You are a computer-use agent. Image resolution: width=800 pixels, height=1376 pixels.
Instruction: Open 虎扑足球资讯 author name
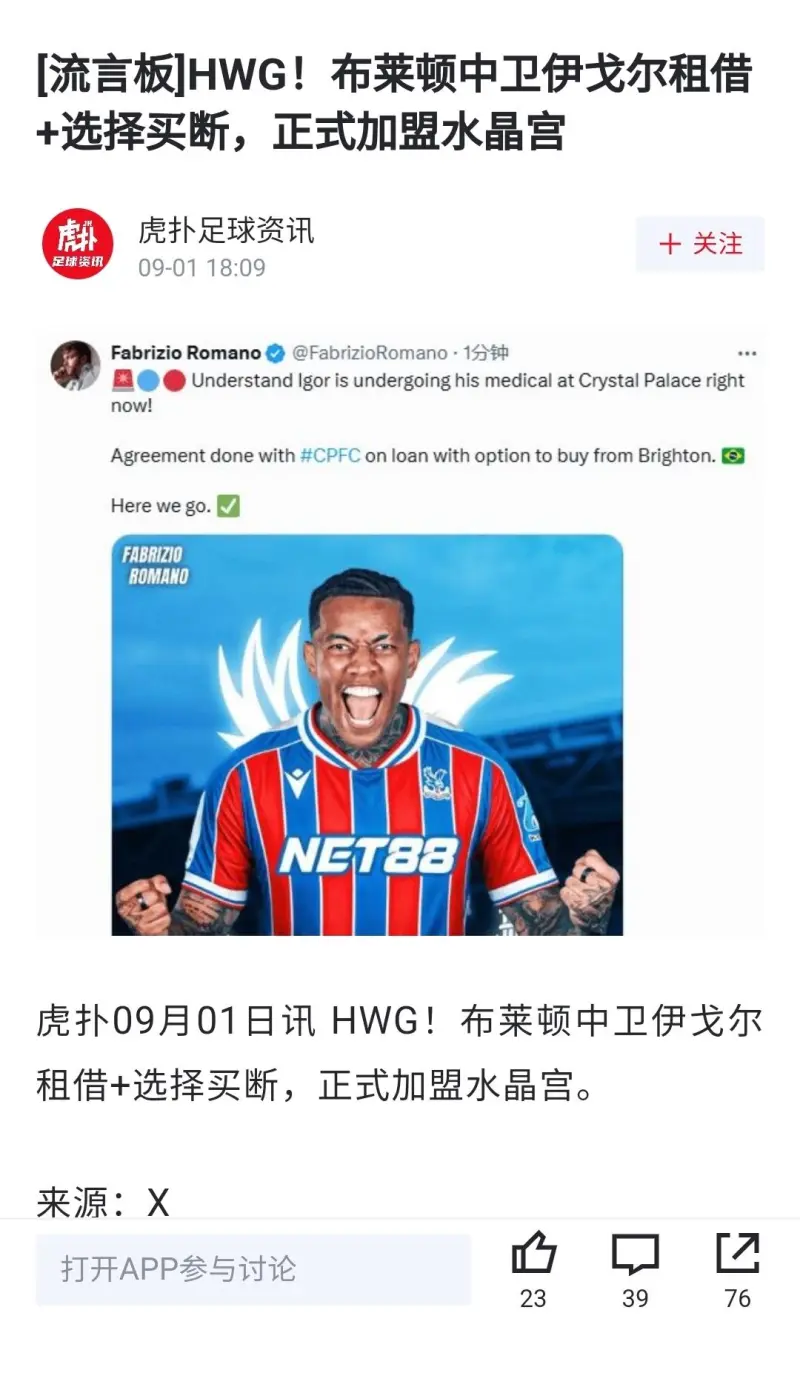pyautogui.click(x=226, y=230)
